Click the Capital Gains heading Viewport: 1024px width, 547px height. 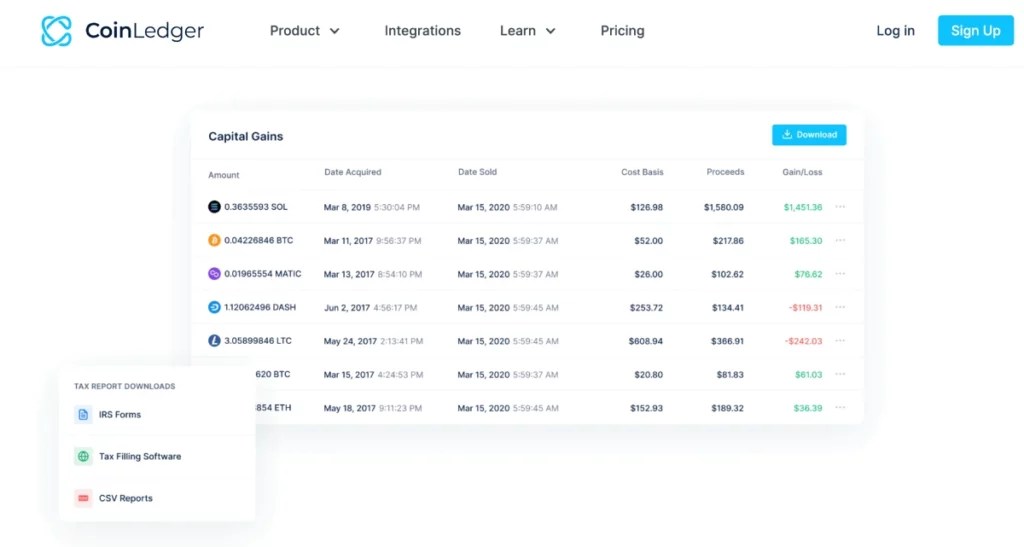pyautogui.click(x=246, y=136)
